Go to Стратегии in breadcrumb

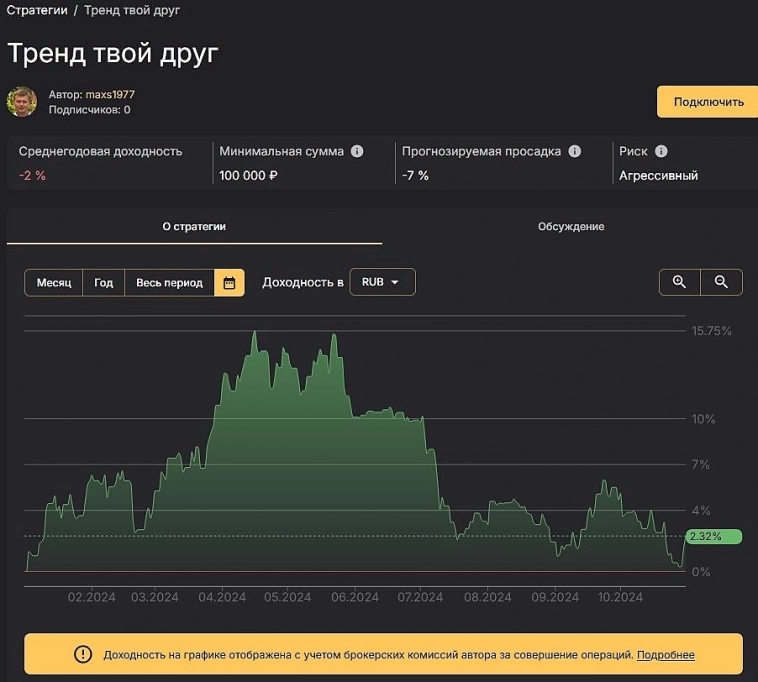[x=38, y=10]
